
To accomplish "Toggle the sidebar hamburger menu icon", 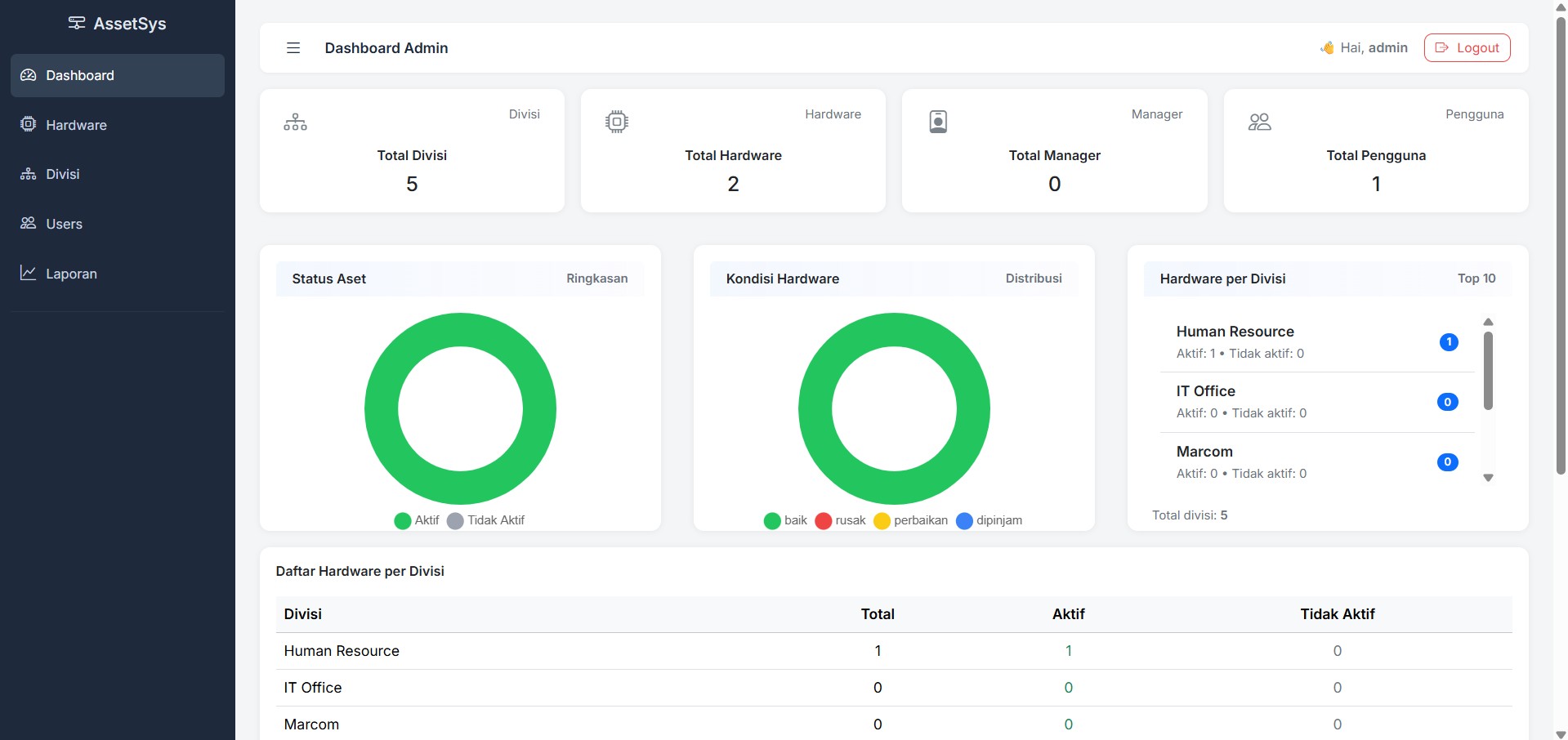I will click(x=293, y=48).
